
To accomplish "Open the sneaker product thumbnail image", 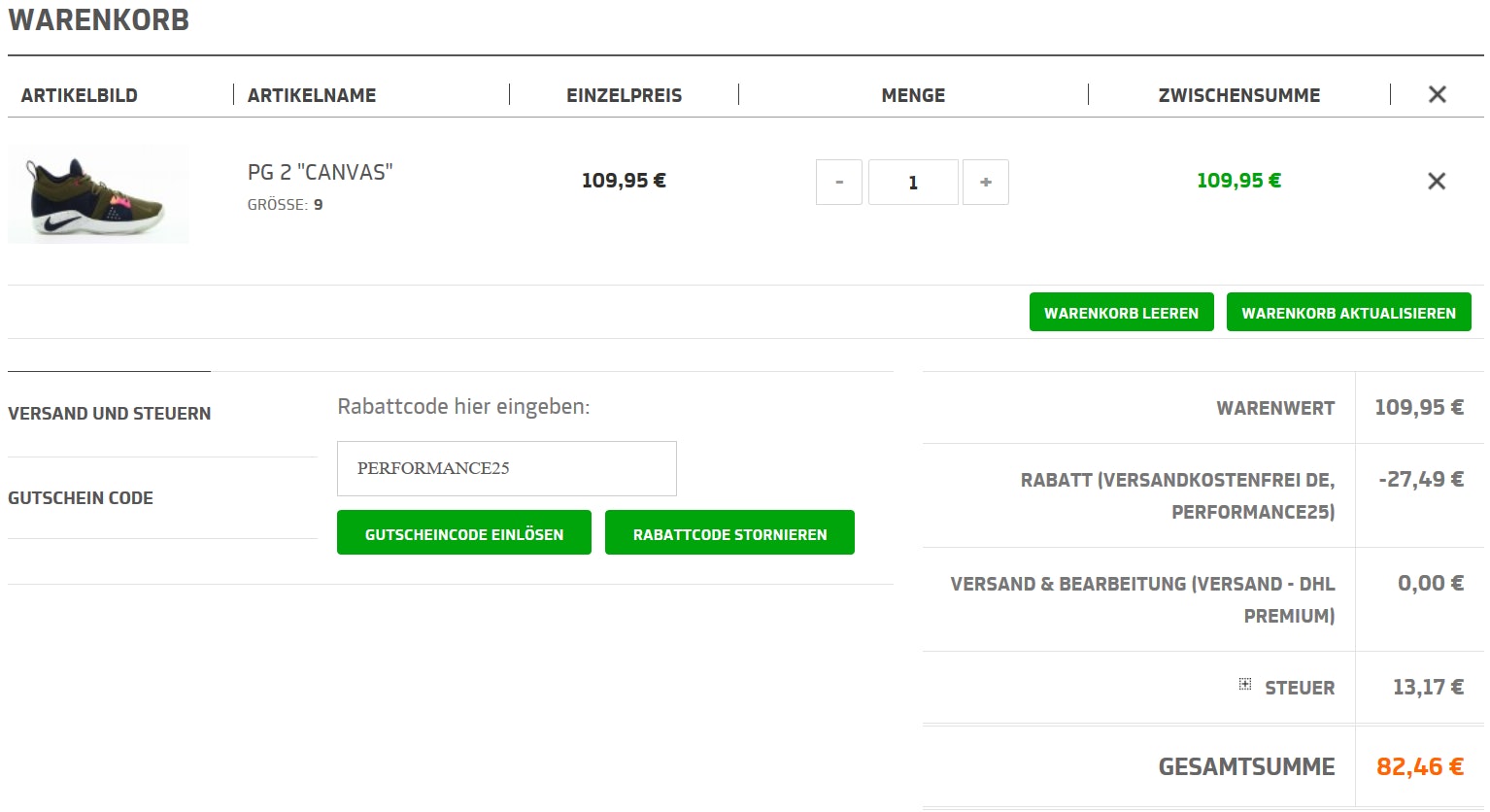I will tap(98, 194).
